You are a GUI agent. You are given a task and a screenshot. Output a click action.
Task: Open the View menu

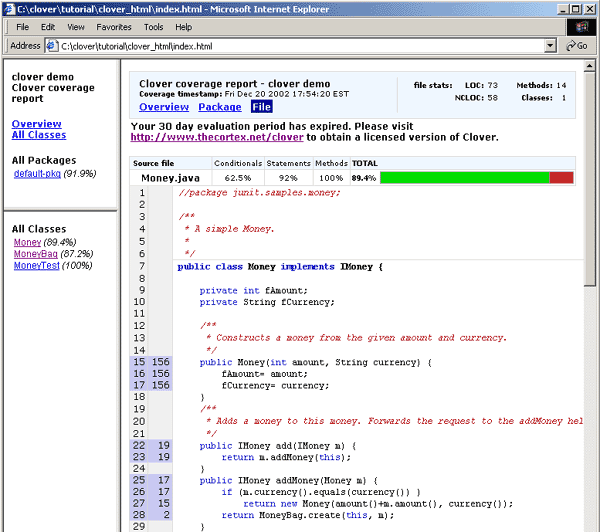tap(76, 27)
